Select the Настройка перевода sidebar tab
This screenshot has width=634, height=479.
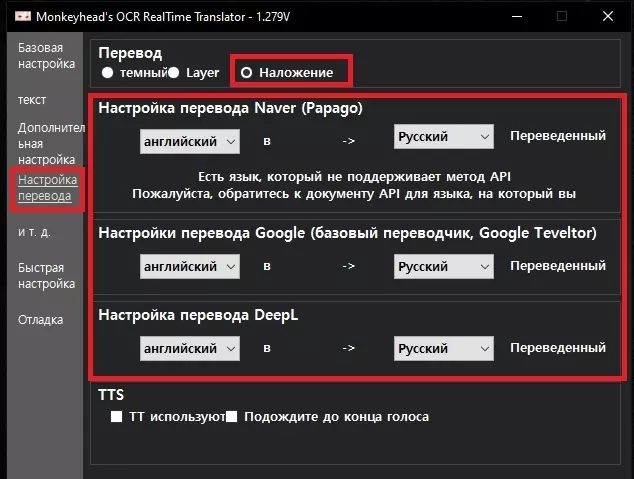click(47, 188)
